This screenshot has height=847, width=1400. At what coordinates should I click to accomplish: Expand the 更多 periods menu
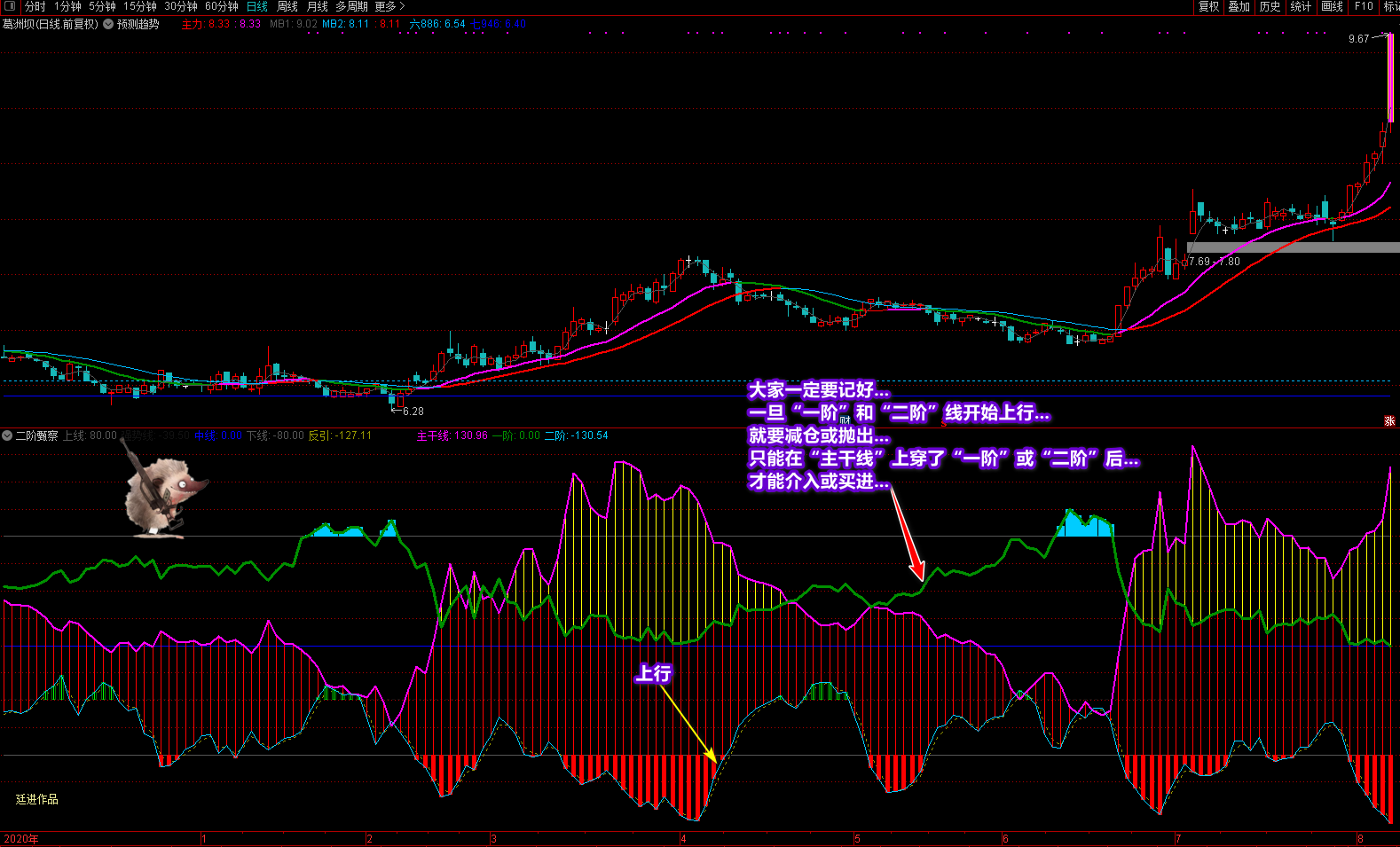coord(389,6)
